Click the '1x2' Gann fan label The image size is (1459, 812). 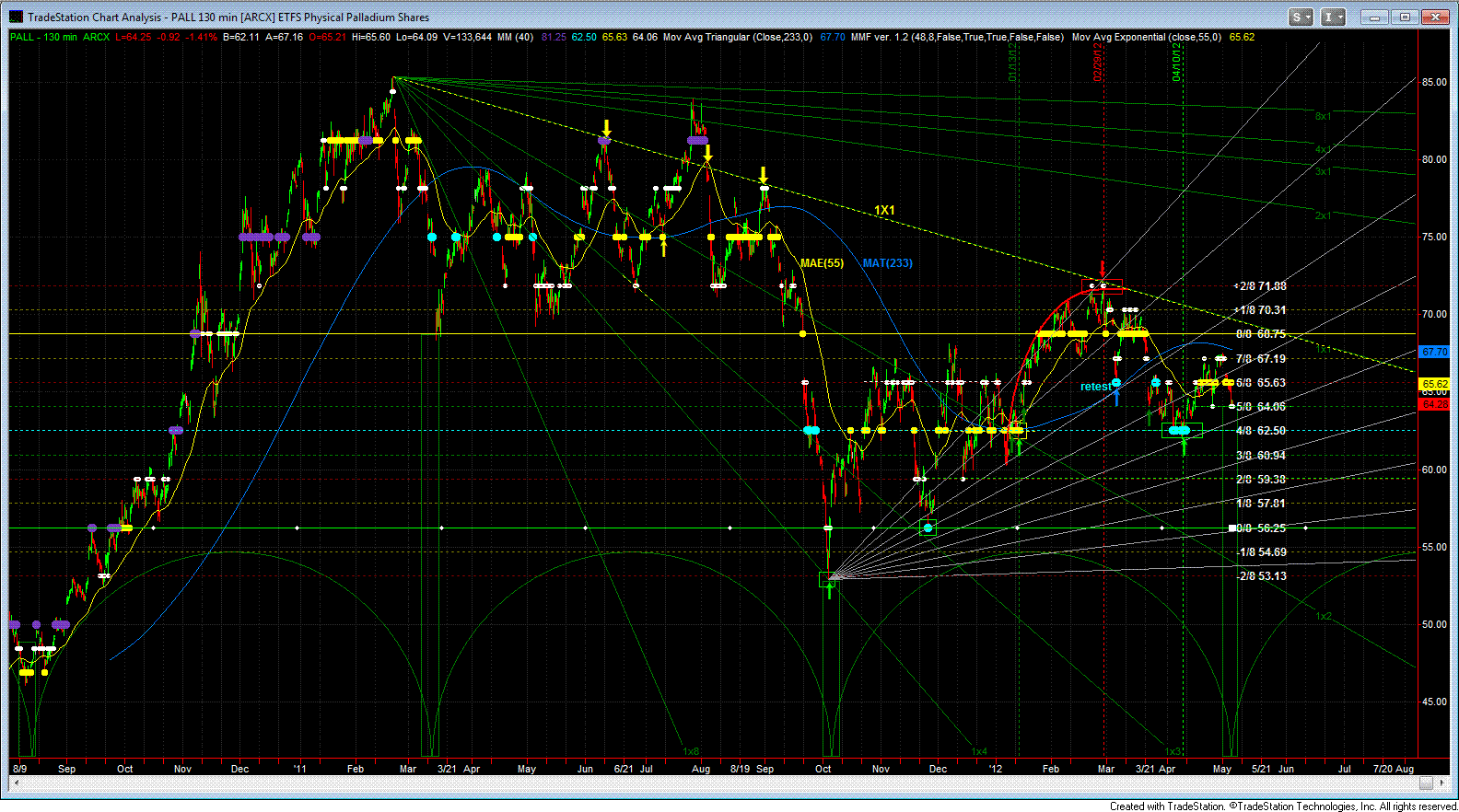pyautogui.click(x=1323, y=616)
